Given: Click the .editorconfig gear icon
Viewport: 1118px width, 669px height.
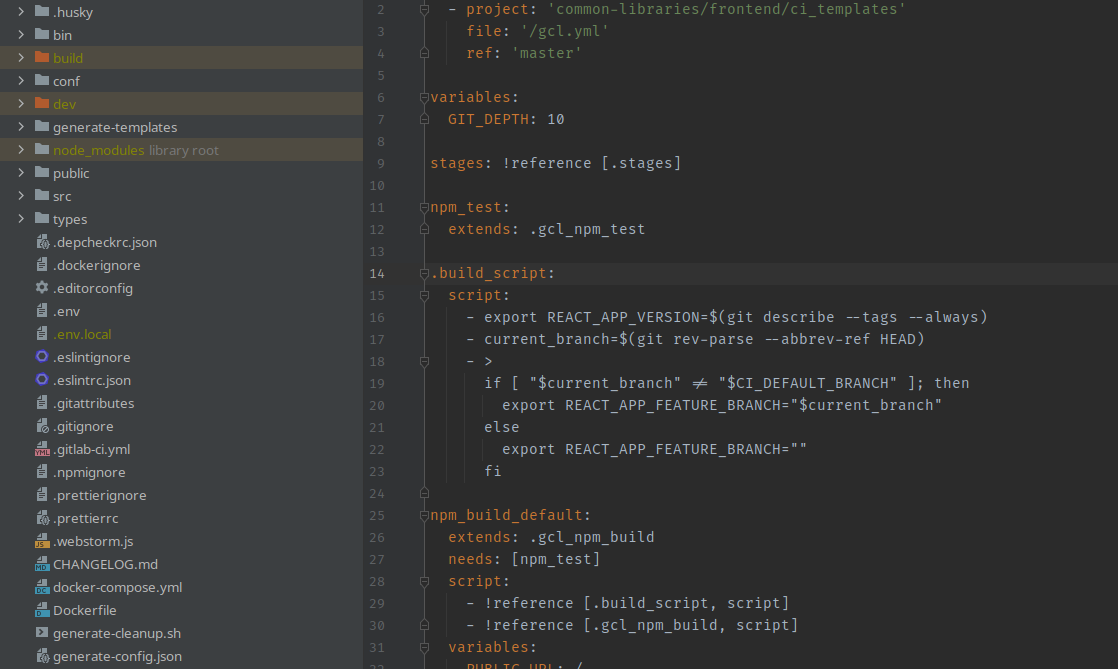Looking at the screenshot, I should click(42, 287).
